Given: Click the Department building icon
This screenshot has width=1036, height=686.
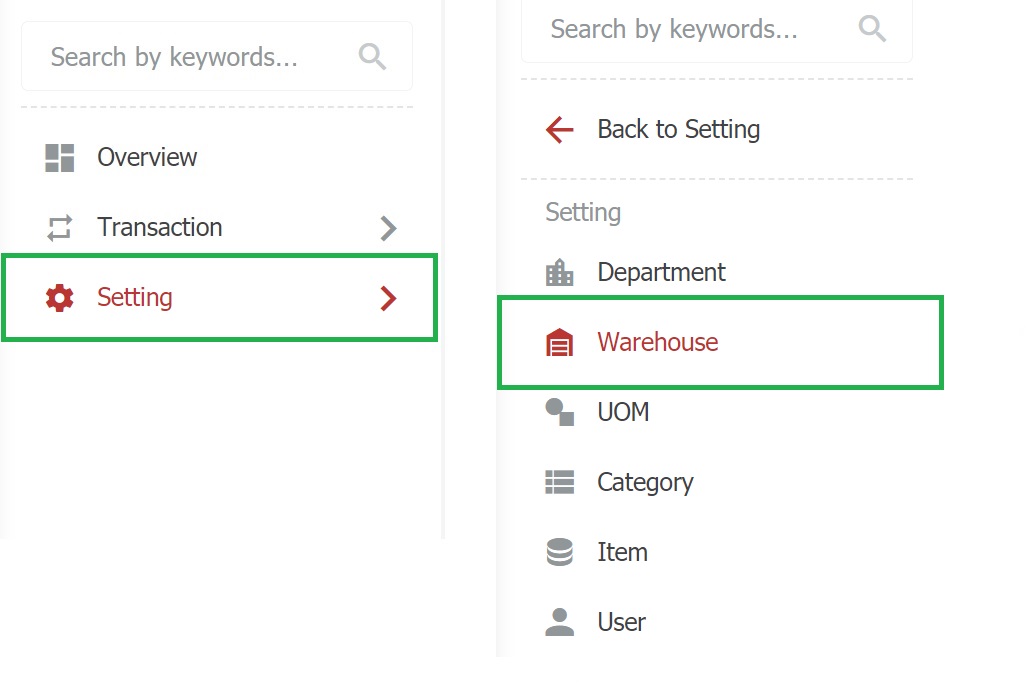Looking at the screenshot, I should [x=560, y=272].
